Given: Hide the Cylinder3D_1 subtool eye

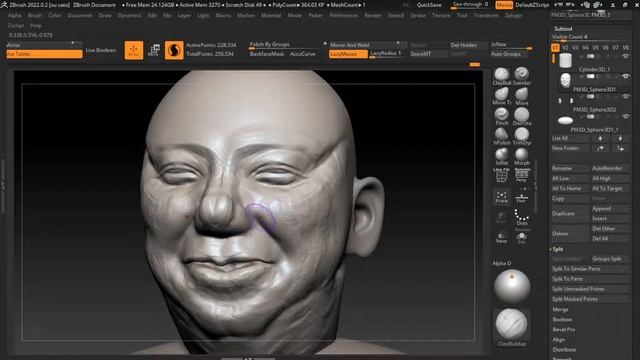Looking at the screenshot, I should coord(625,56).
